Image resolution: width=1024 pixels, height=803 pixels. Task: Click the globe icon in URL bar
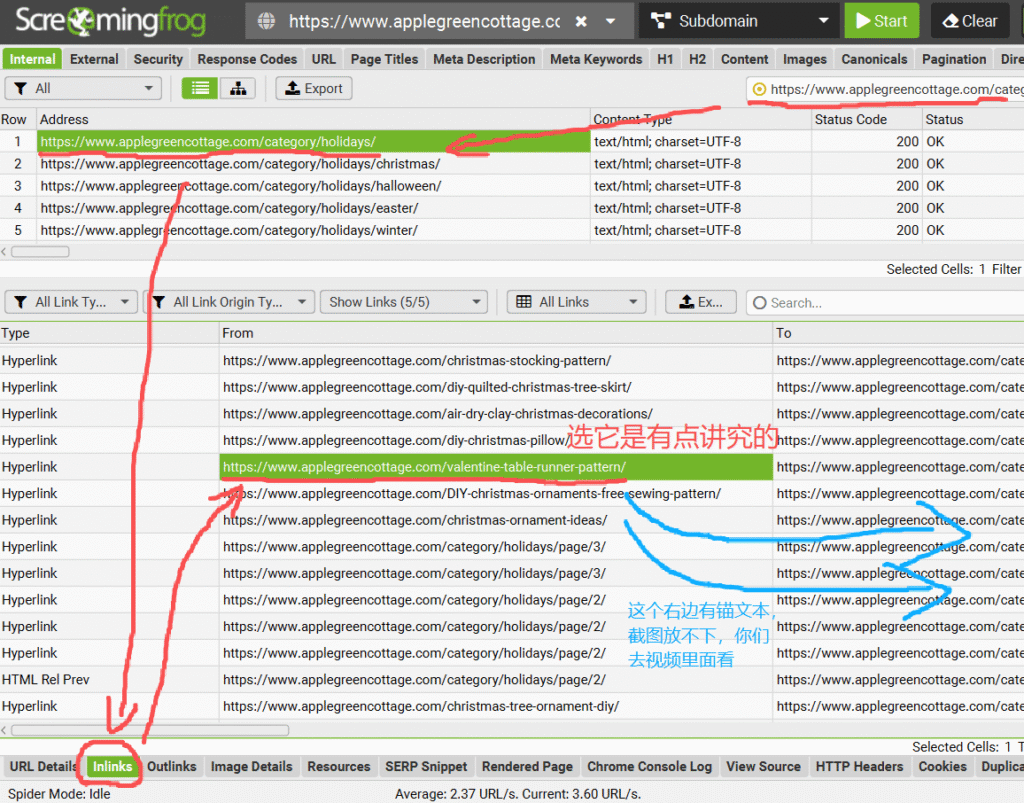[266, 21]
